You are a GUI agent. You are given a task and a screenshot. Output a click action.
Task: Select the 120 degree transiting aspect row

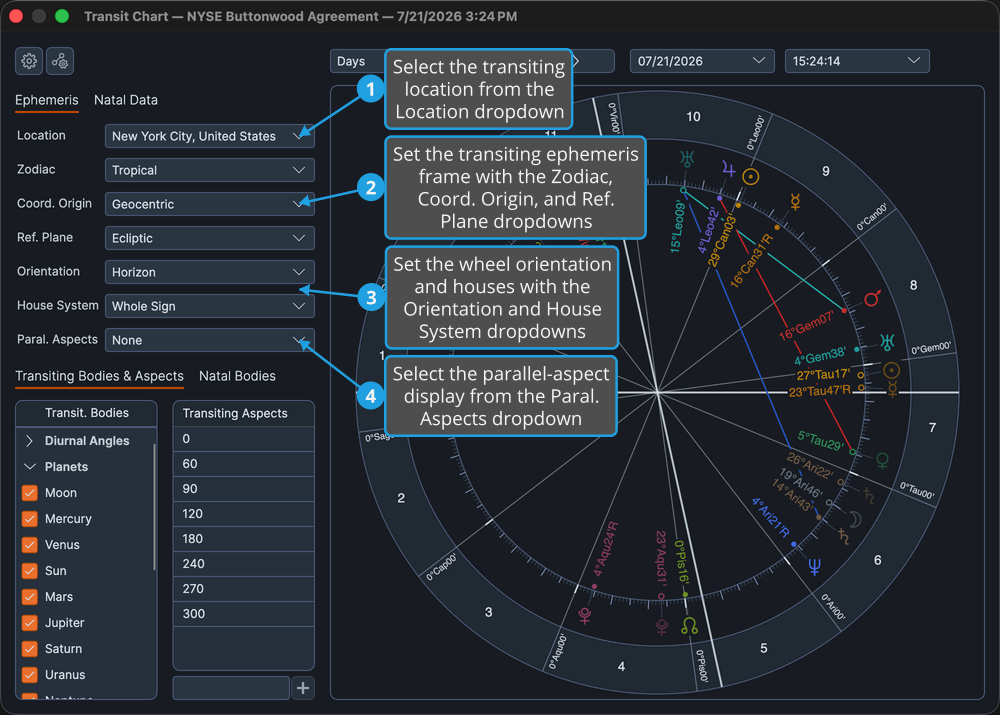point(244,513)
